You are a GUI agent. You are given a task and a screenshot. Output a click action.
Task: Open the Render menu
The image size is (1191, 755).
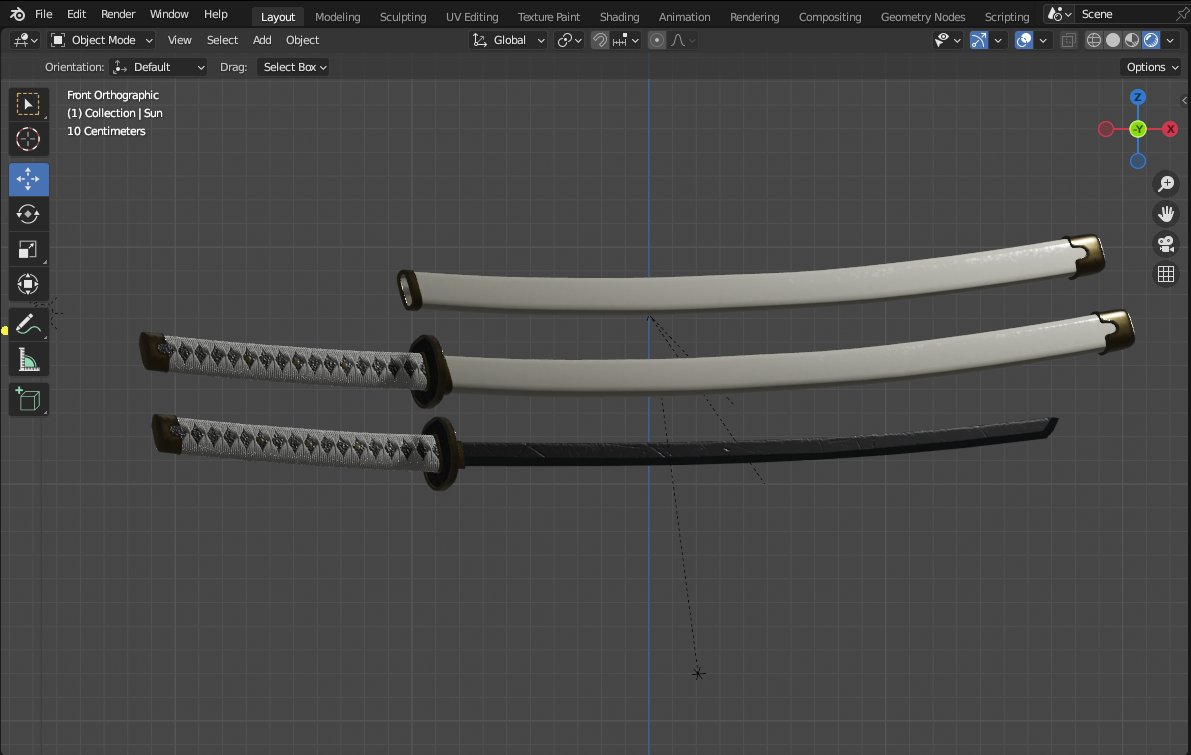(x=118, y=14)
